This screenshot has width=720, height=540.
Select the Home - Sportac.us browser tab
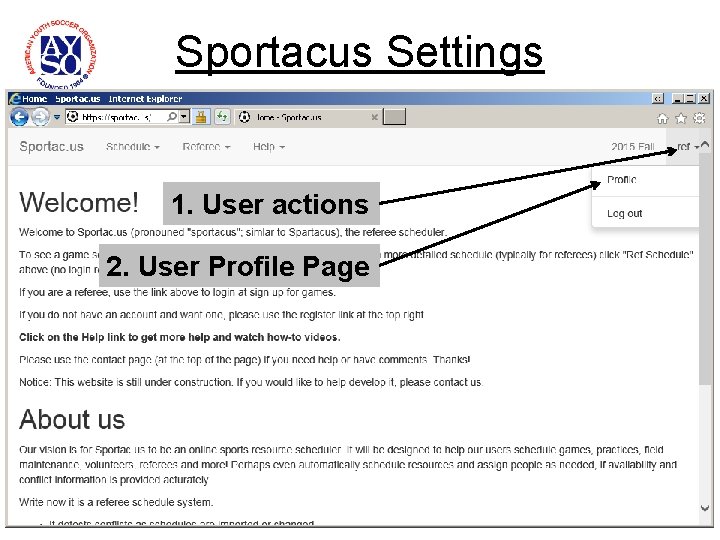(x=307, y=118)
